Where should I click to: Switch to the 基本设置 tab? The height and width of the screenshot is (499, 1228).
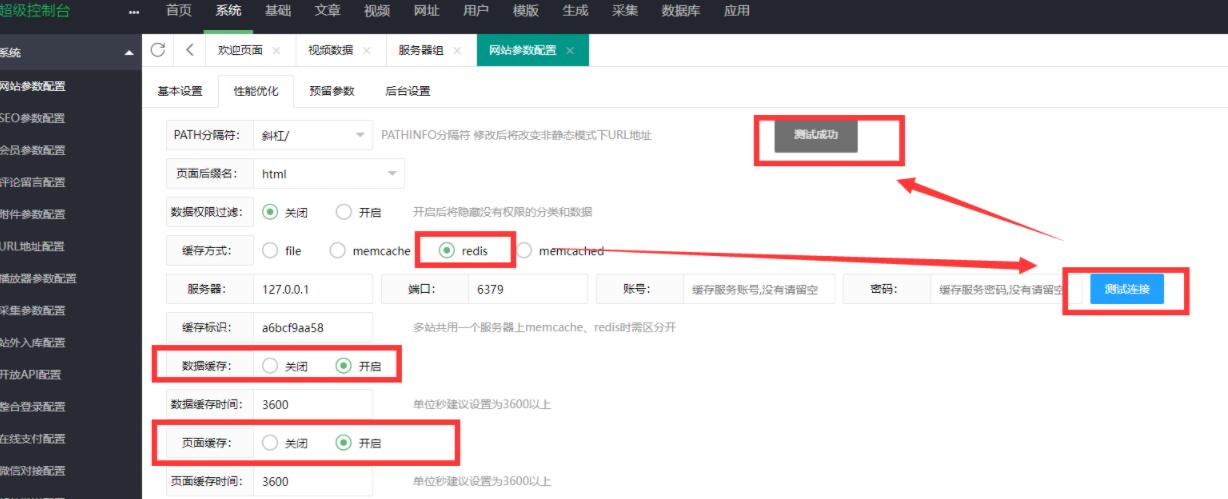(180, 91)
